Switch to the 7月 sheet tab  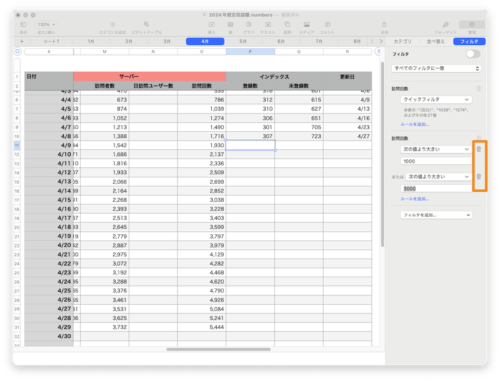[x=319, y=41]
